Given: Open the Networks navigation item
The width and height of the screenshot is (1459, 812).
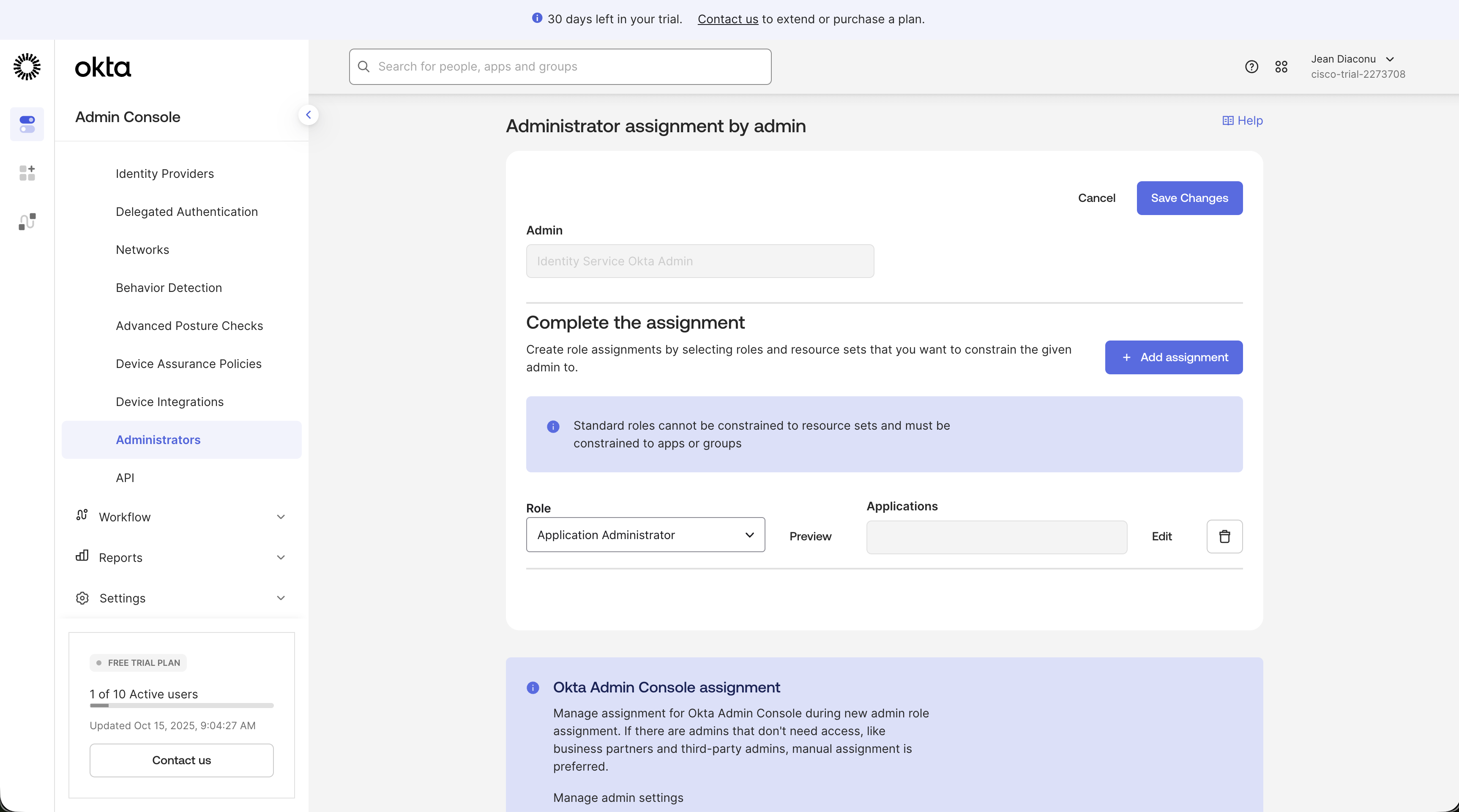Looking at the screenshot, I should click(x=142, y=249).
